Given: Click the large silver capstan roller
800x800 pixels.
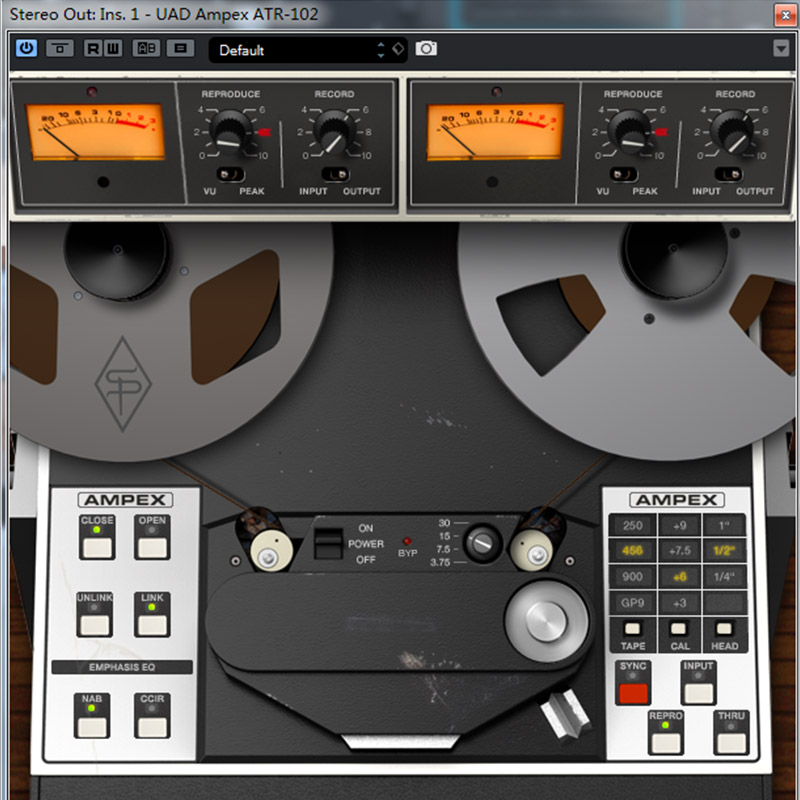Looking at the screenshot, I should coord(546,621).
